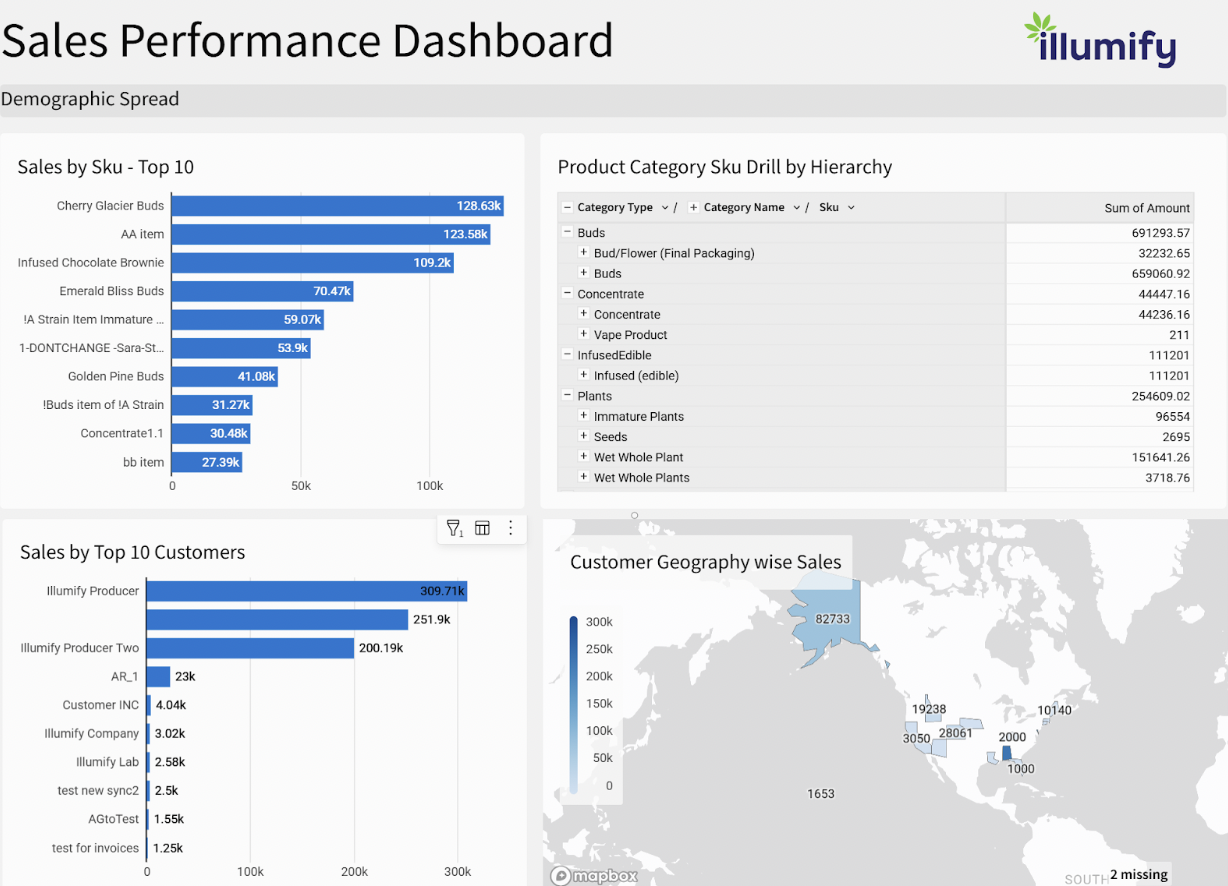Viewport: 1228px width, 886px height.
Task: Click the Cherry Glacier Buds bar
Action: pyautogui.click(x=337, y=206)
